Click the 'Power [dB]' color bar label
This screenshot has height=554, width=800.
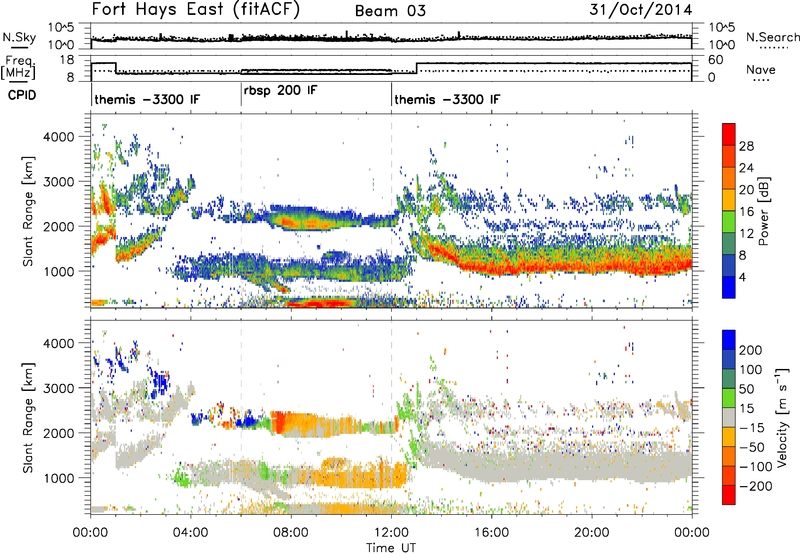pyautogui.click(x=764, y=211)
